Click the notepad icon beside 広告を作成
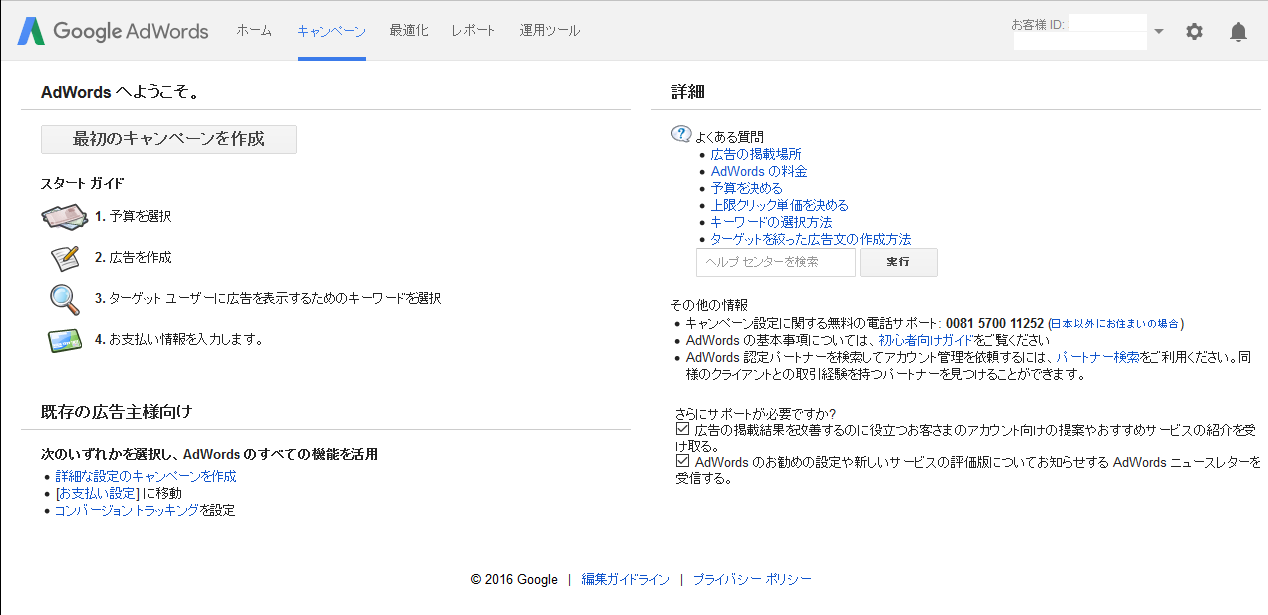 65,258
